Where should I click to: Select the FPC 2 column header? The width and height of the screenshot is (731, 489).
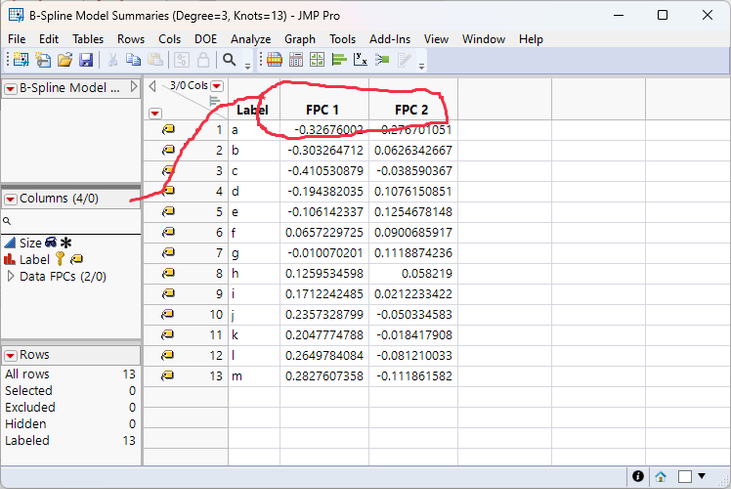412,109
